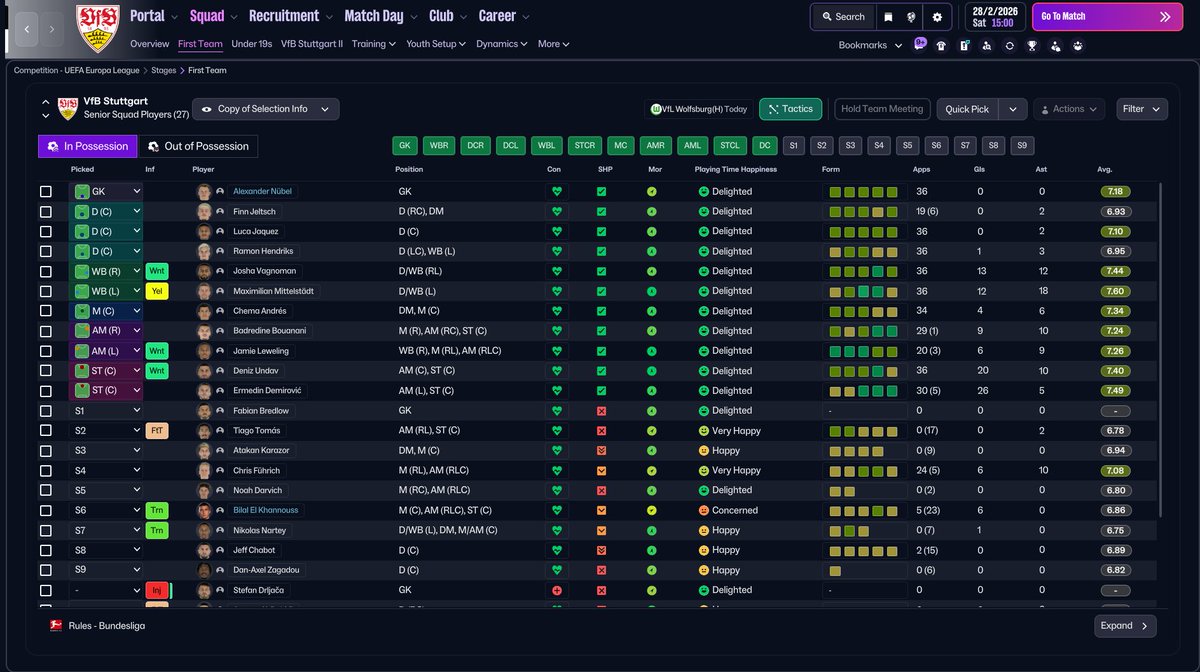Open Bilal El Khannouss player link
This screenshot has height=672, width=1200.
[265, 510]
